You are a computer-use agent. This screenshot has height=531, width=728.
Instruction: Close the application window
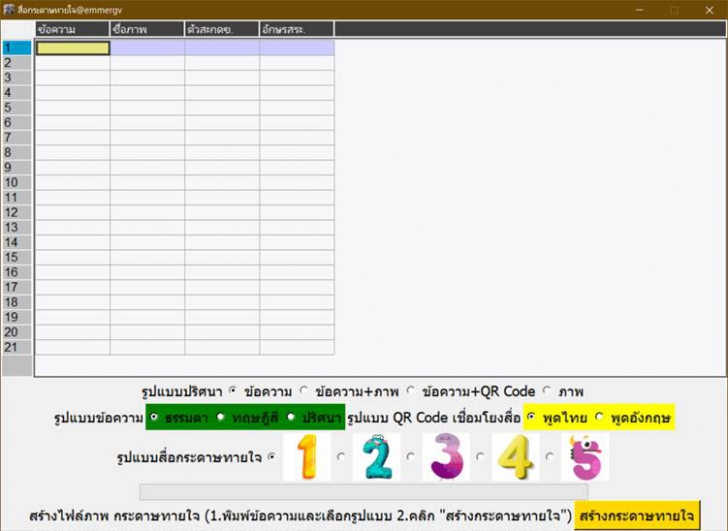709,10
